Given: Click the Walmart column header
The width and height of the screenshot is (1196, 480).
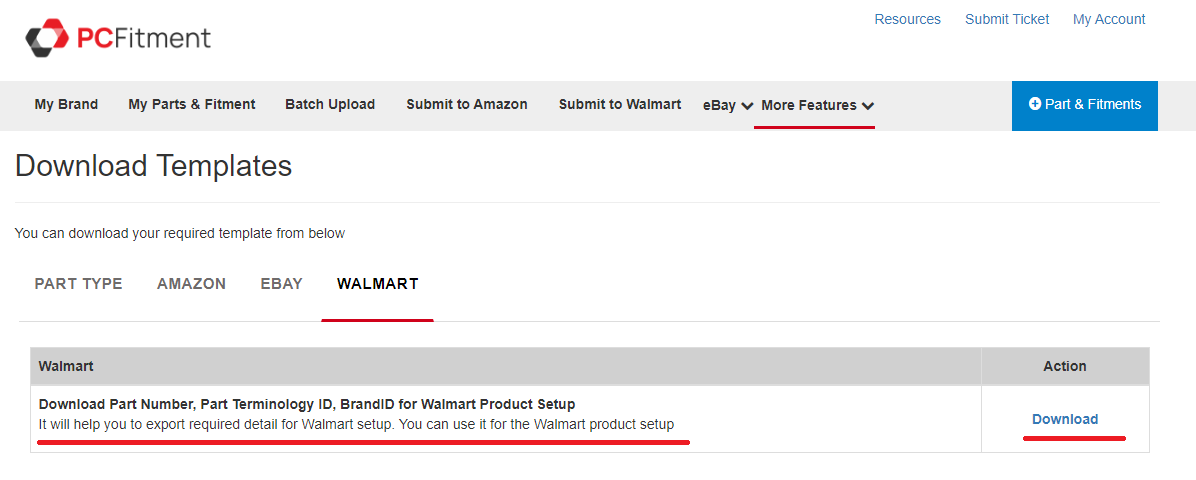Looking at the screenshot, I should click(66, 366).
